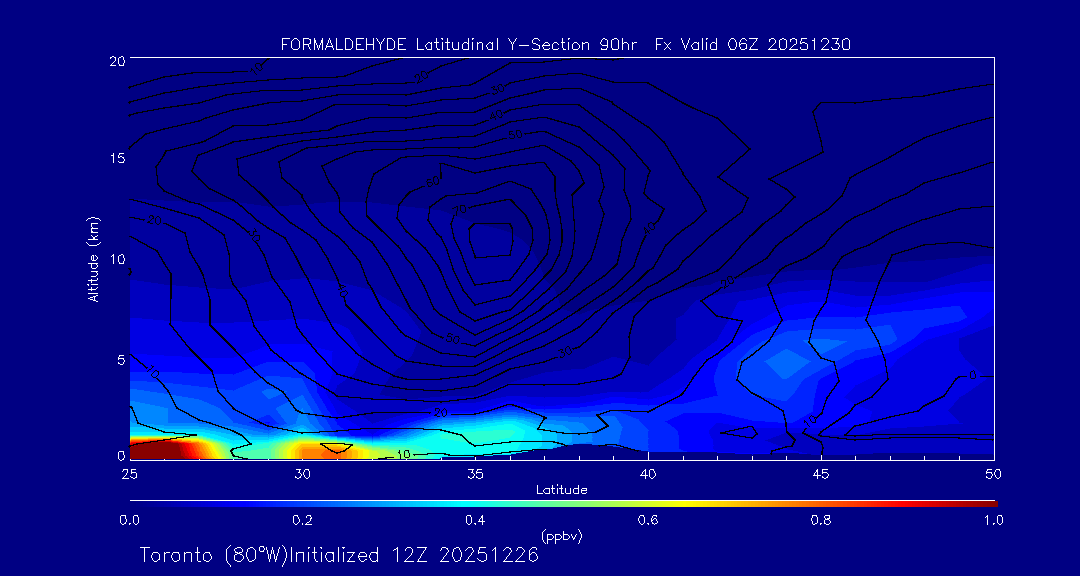This screenshot has width=1080, height=576.
Task: Click the 'Altitude (km)' vertical axis label
Action: point(93,258)
